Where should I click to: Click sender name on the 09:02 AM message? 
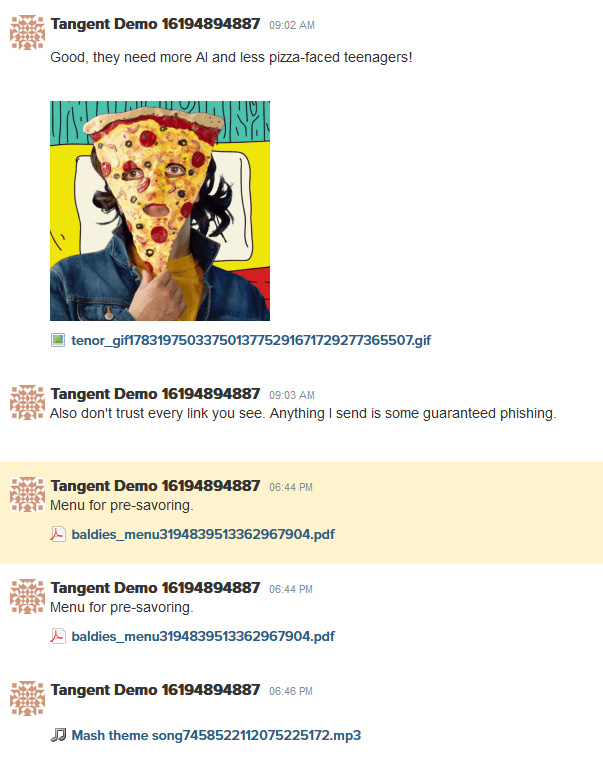(x=155, y=24)
